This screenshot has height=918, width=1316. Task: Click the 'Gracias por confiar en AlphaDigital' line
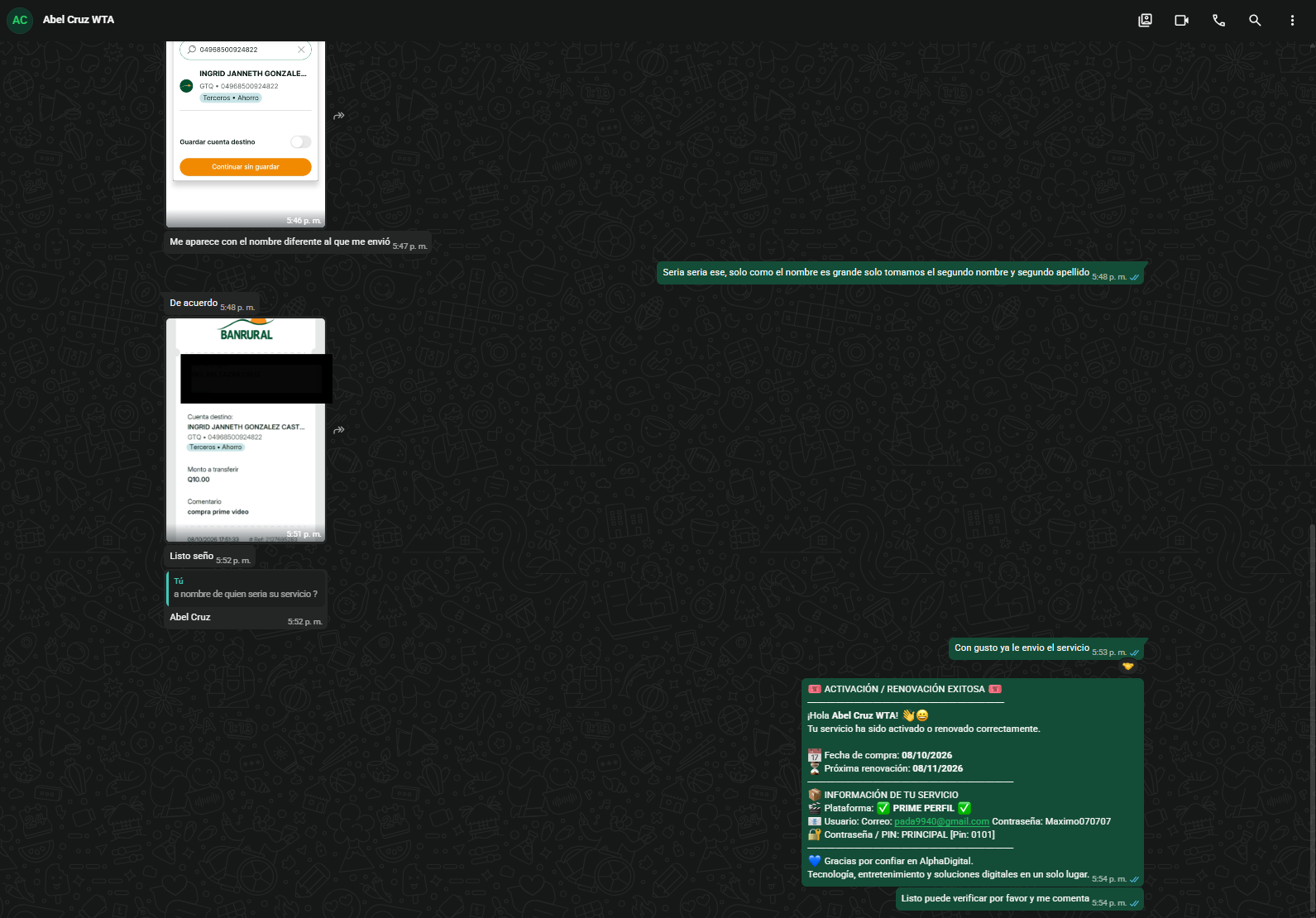pos(891,861)
